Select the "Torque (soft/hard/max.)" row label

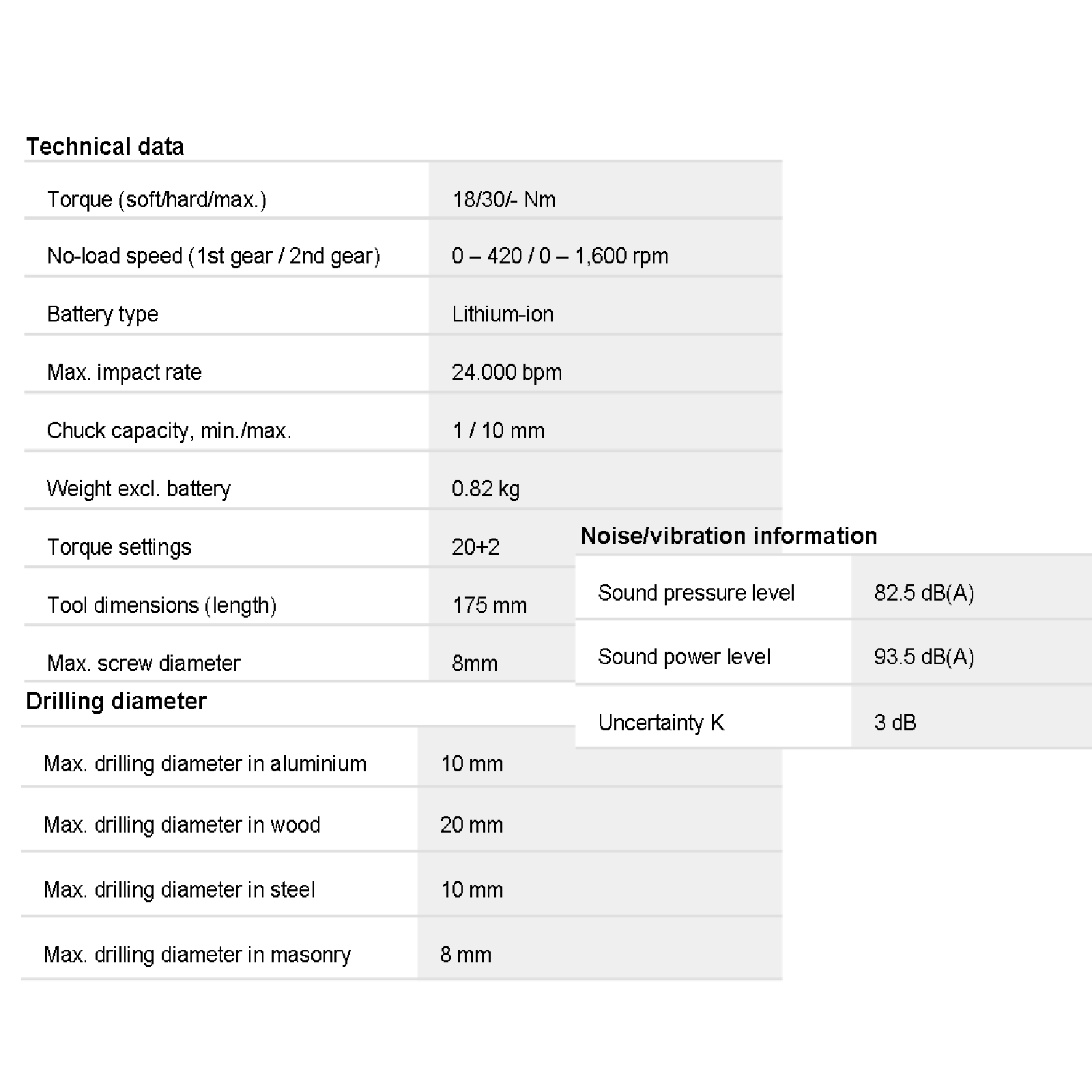pyautogui.click(x=156, y=199)
